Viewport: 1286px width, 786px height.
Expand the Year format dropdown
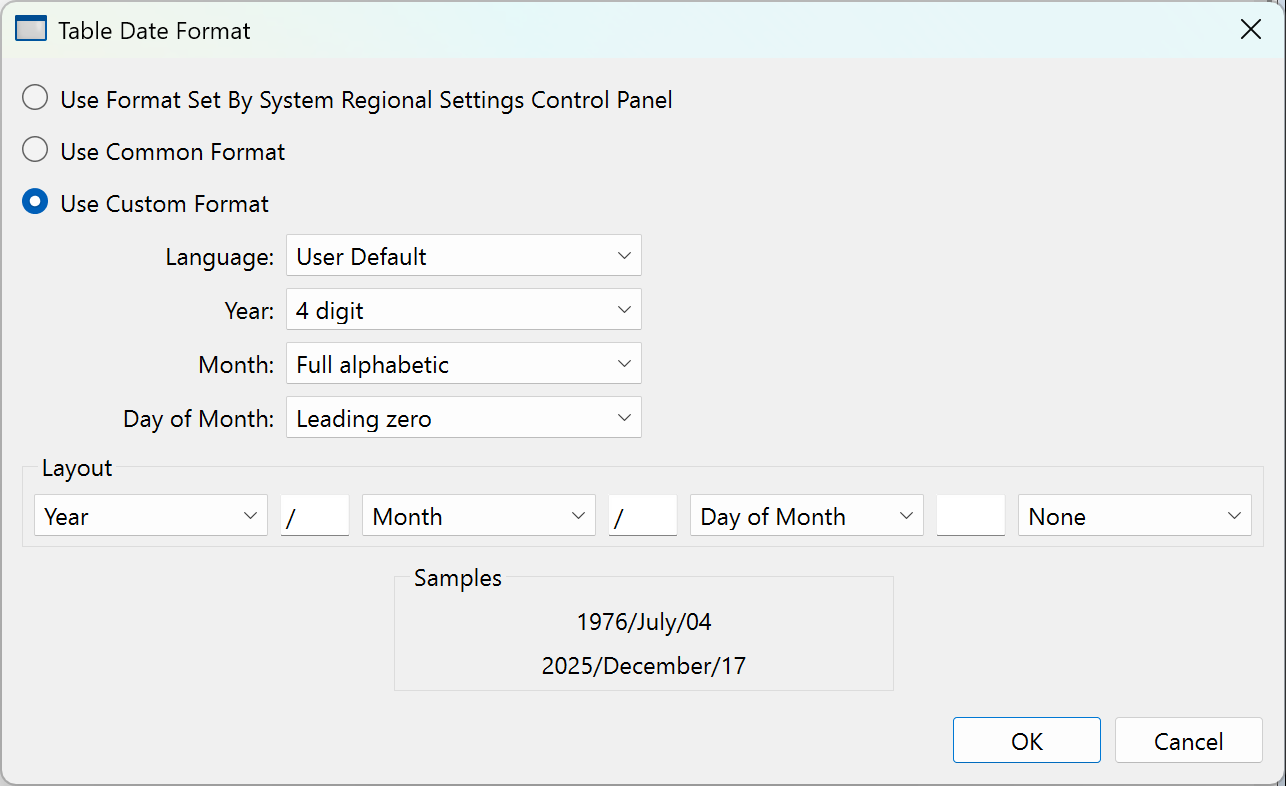pos(463,310)
